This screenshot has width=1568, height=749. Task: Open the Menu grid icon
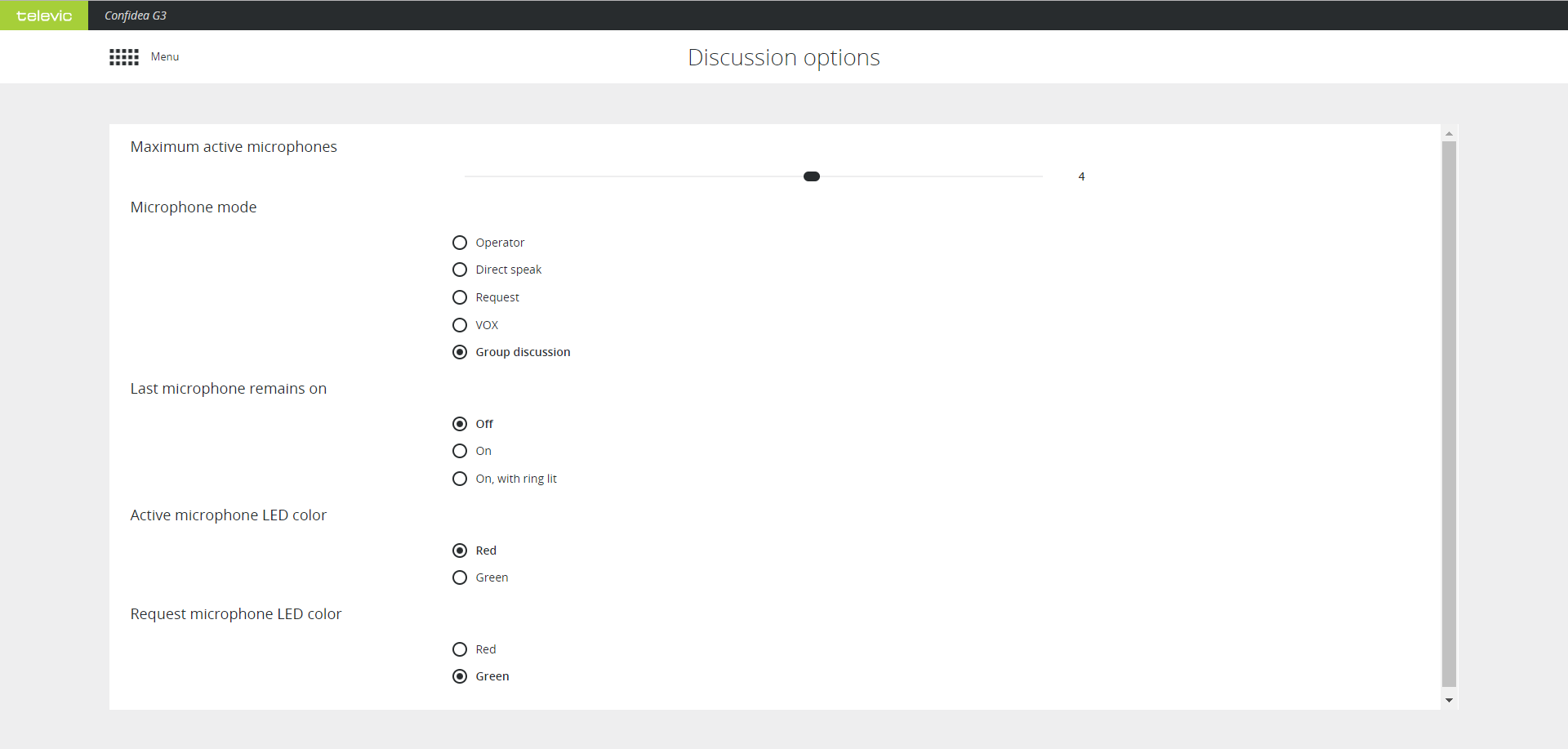(x=124, y=57)
